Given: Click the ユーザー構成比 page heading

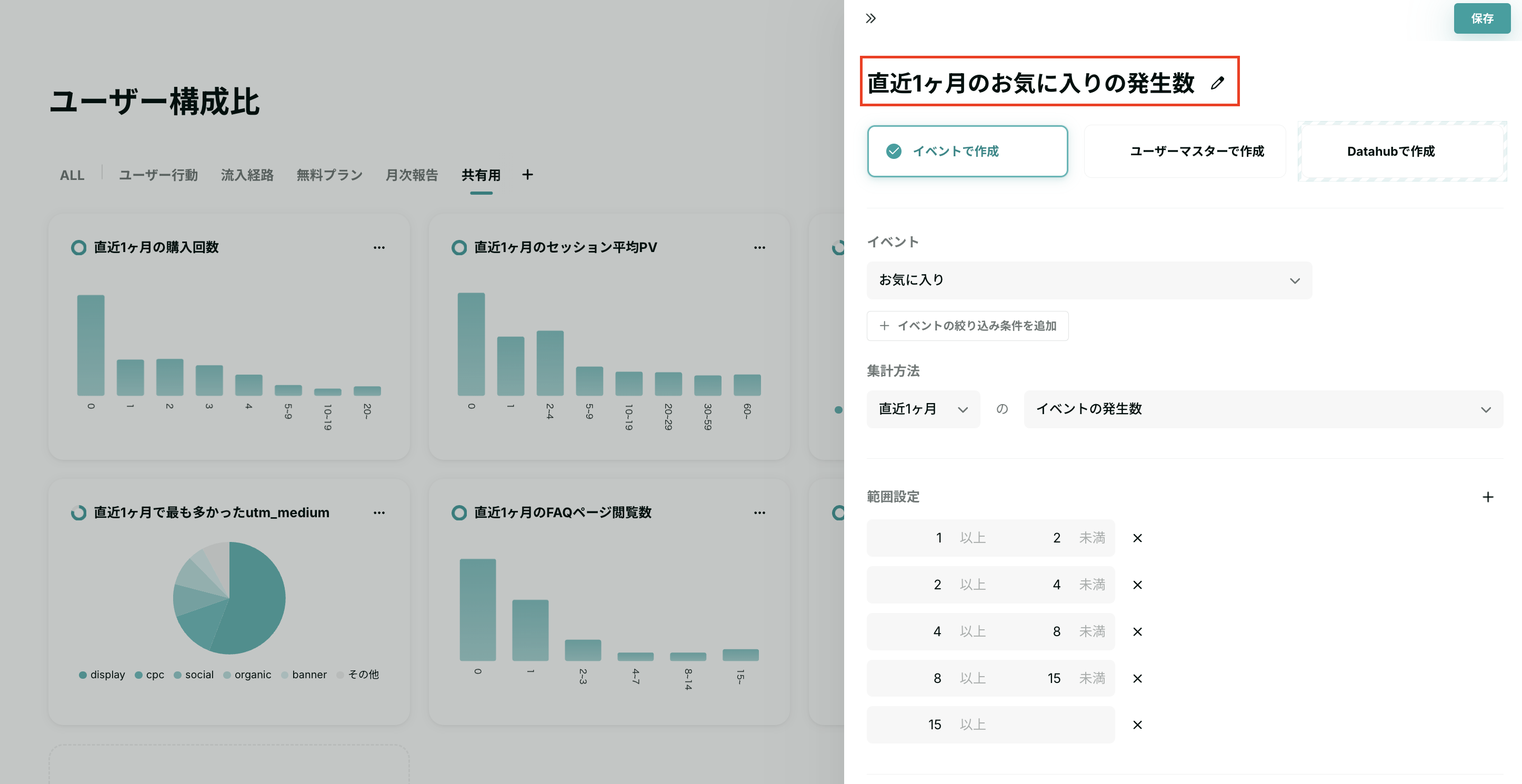Looking at the screenshot, I should (x=154, y=102).
